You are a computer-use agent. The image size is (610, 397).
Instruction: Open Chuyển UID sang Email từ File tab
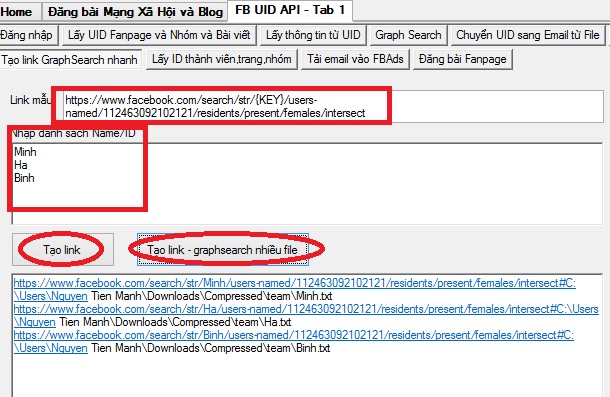coord(528,35)
